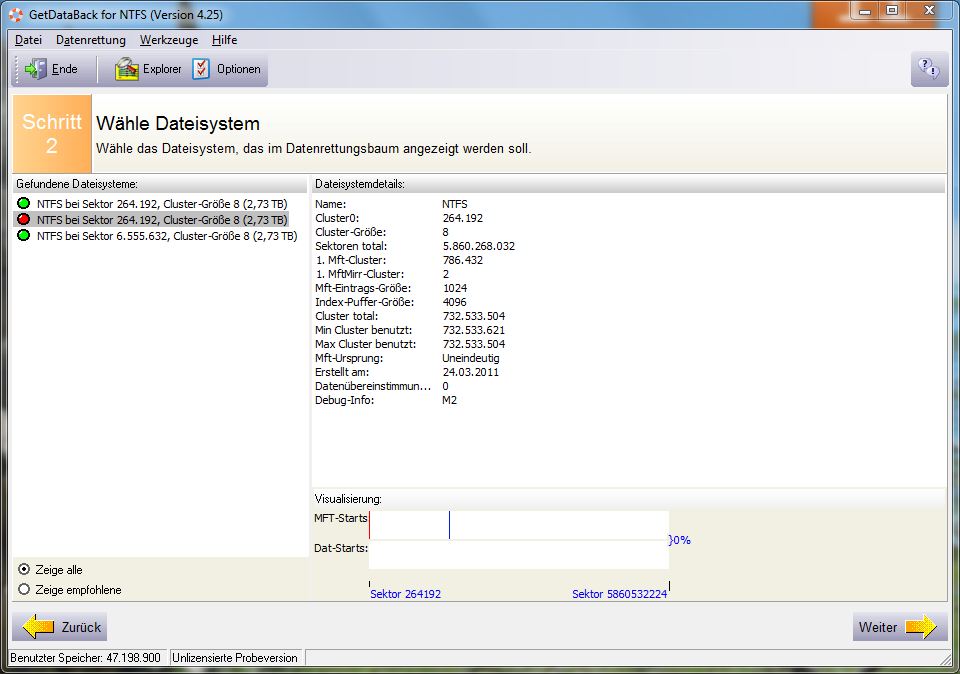Click the blue marker in MFT-Starts bar
This screenshot has width=960, height=674.
tap(449, 525)
